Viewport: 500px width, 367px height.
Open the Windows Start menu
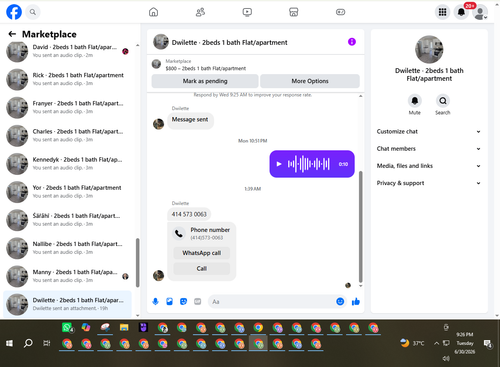9,343
